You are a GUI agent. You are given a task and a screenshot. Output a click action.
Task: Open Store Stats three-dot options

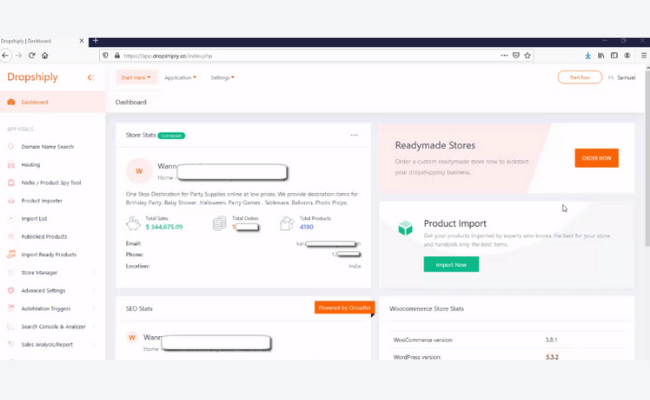click(354, 135)
